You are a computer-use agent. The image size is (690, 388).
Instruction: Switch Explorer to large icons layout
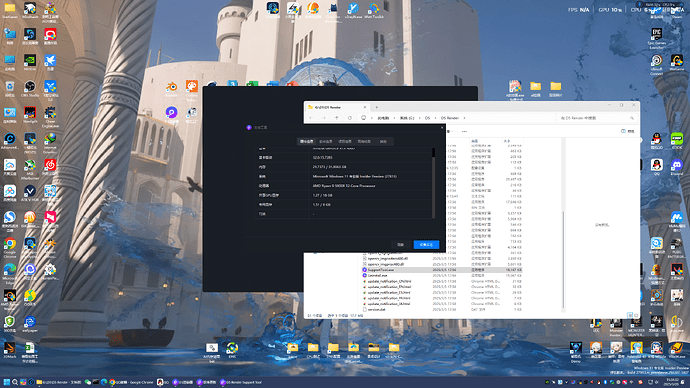click(636, 315)
